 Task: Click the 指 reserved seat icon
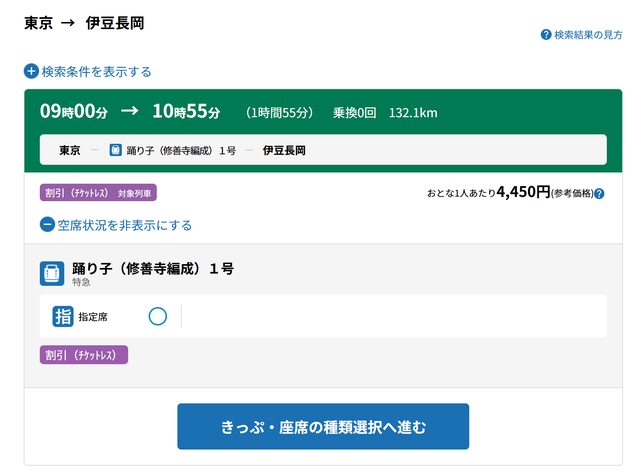(x=62, y=316)
